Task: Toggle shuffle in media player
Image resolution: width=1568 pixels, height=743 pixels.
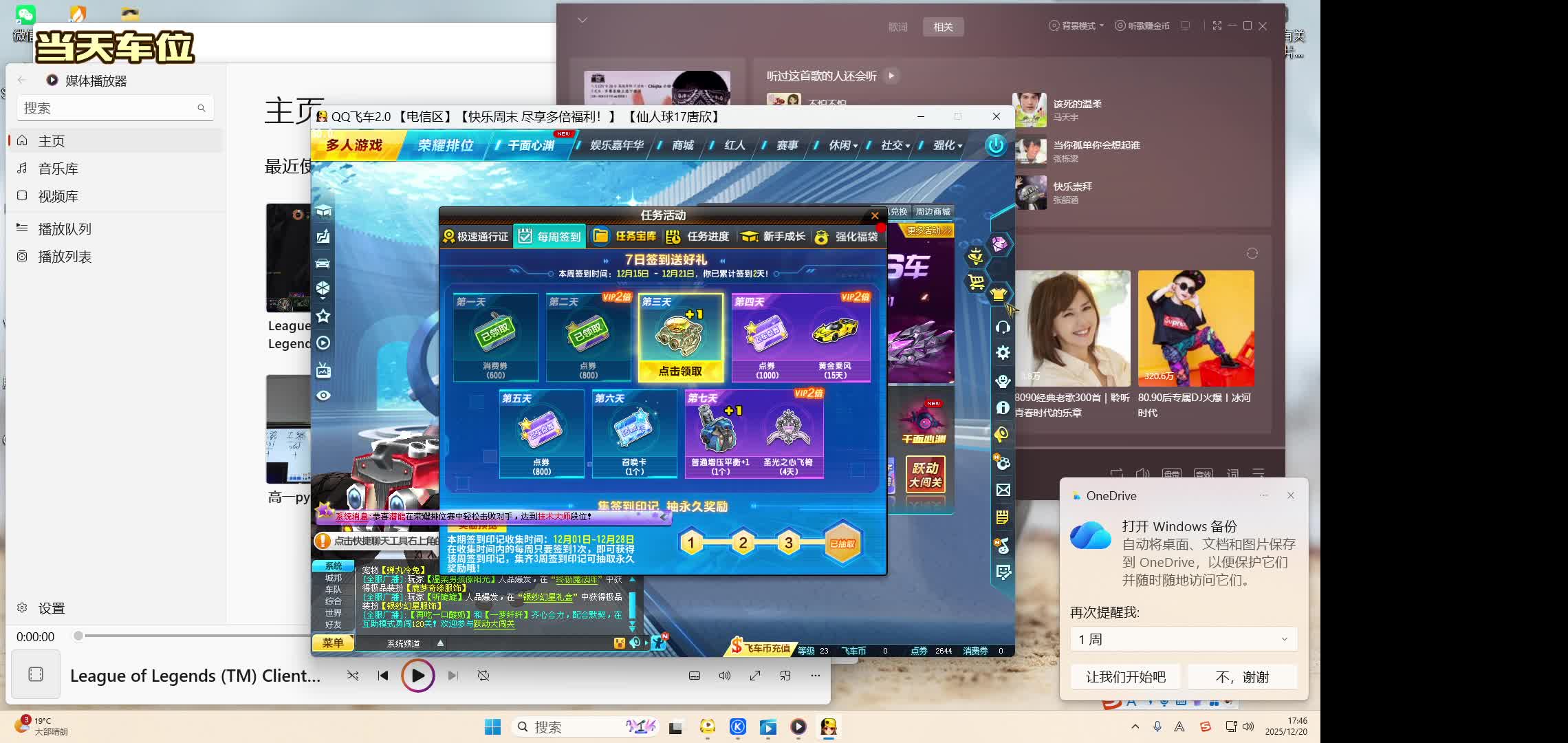Action: click(x=353, y=676)
